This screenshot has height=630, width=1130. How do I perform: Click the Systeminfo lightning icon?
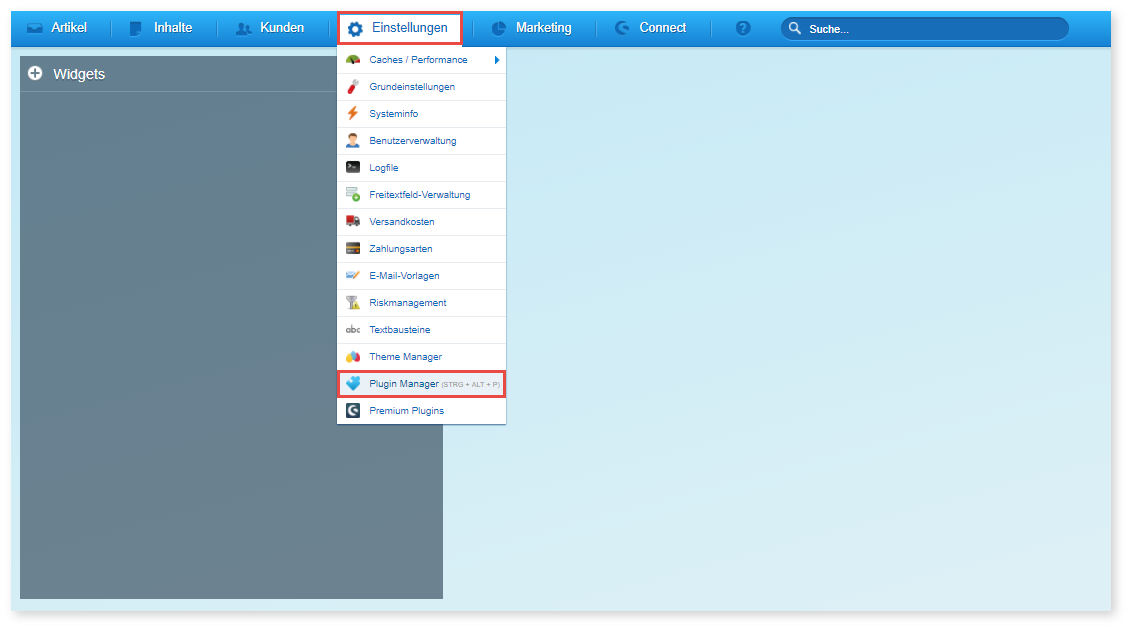(353, 113)
